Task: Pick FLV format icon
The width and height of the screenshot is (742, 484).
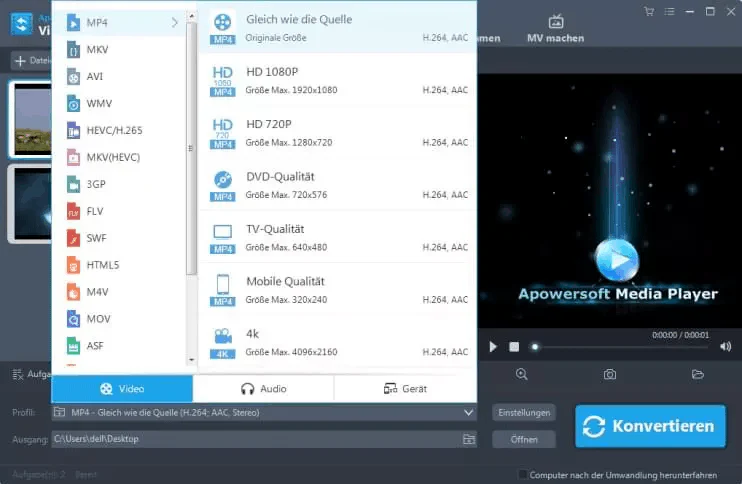Action: pos(73,211)
